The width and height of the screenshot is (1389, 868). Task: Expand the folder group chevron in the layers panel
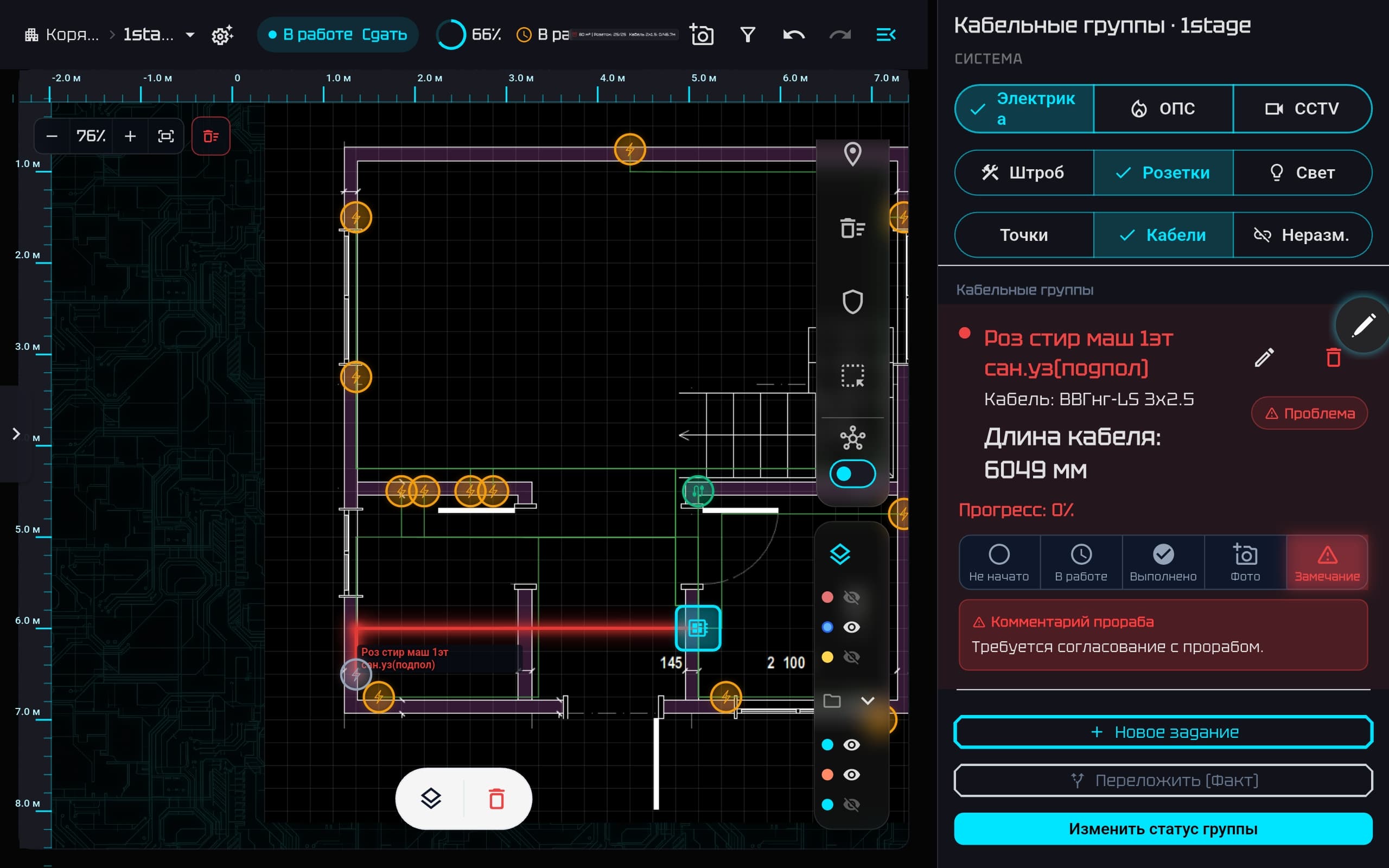tap(867, 700)
